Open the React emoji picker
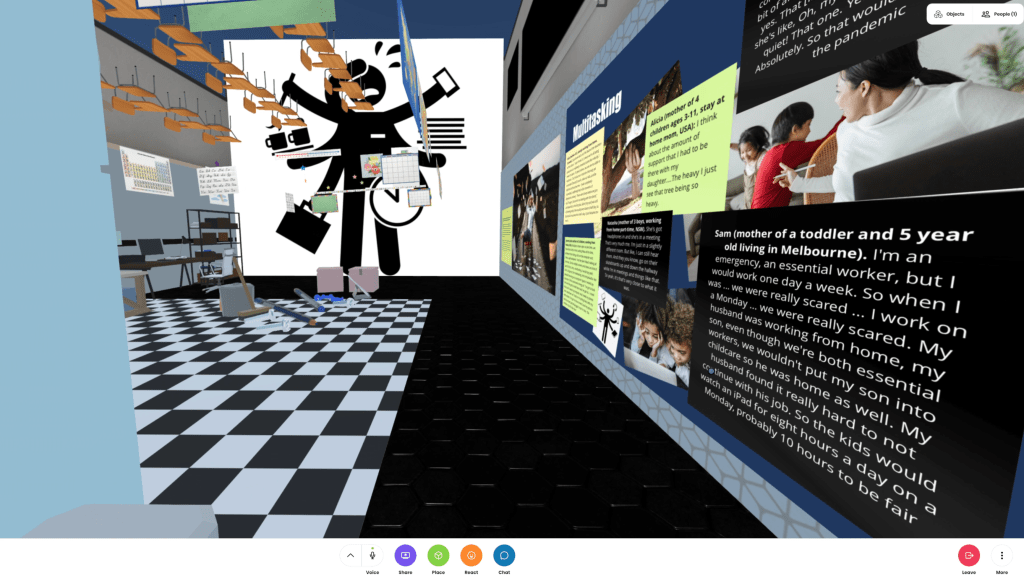 tap(471, 555)
